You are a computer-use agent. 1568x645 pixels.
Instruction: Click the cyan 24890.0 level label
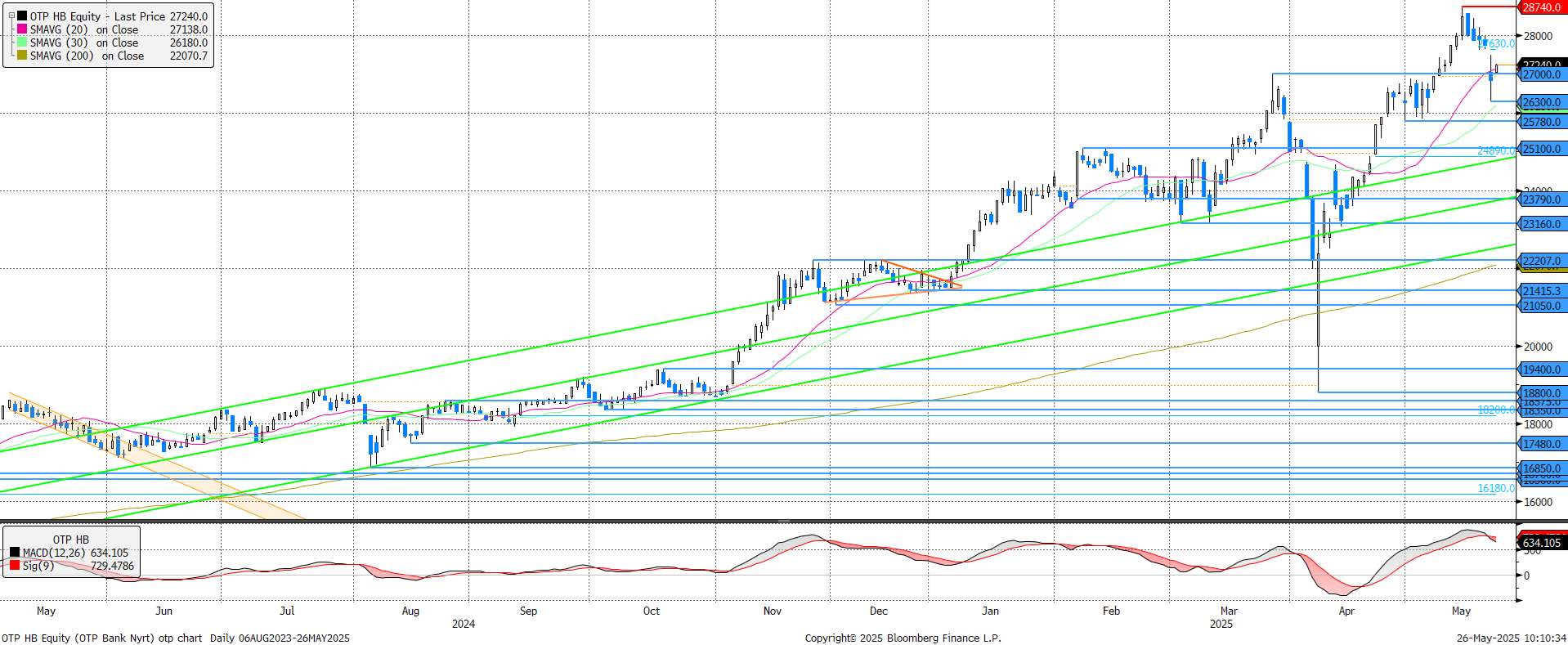pos(1496,150)
